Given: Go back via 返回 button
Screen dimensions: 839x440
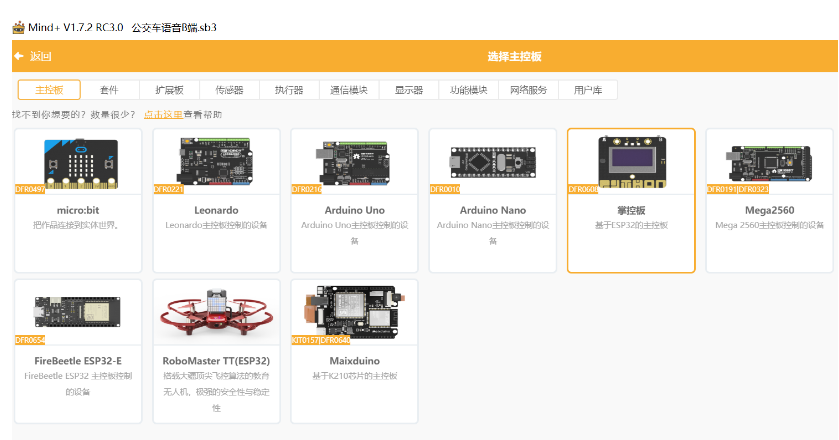Looking at the screenshot, I should [40, 56].
